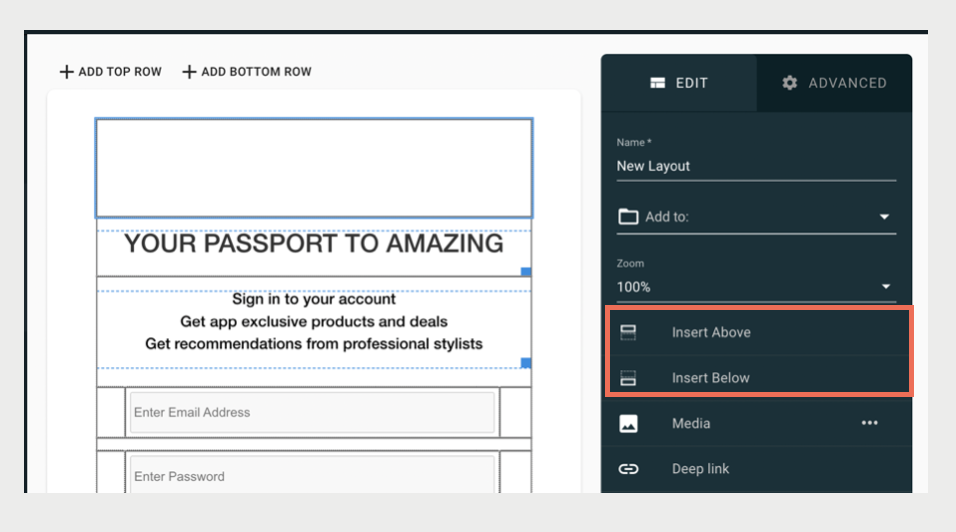
Task: Select the Deep link option
Action: pyautogui.click(x=756, y=469)
